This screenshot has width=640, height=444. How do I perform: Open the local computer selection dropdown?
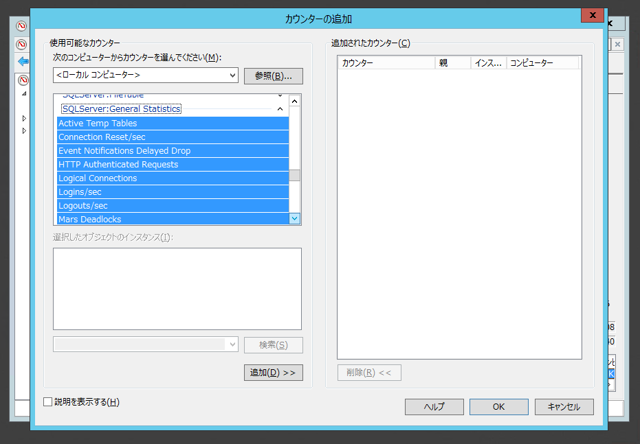pyautogui.click(x=232, y=75)
